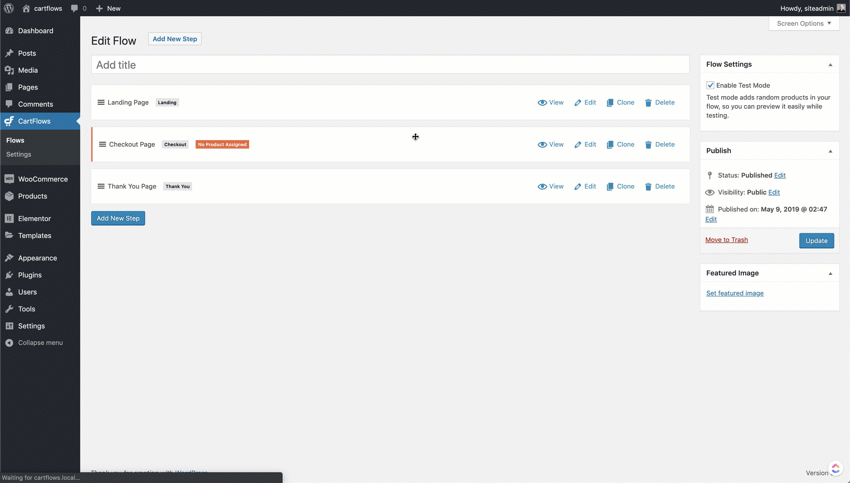Delete the Landing Page step
850x483 pixels.
pos(660,102)
